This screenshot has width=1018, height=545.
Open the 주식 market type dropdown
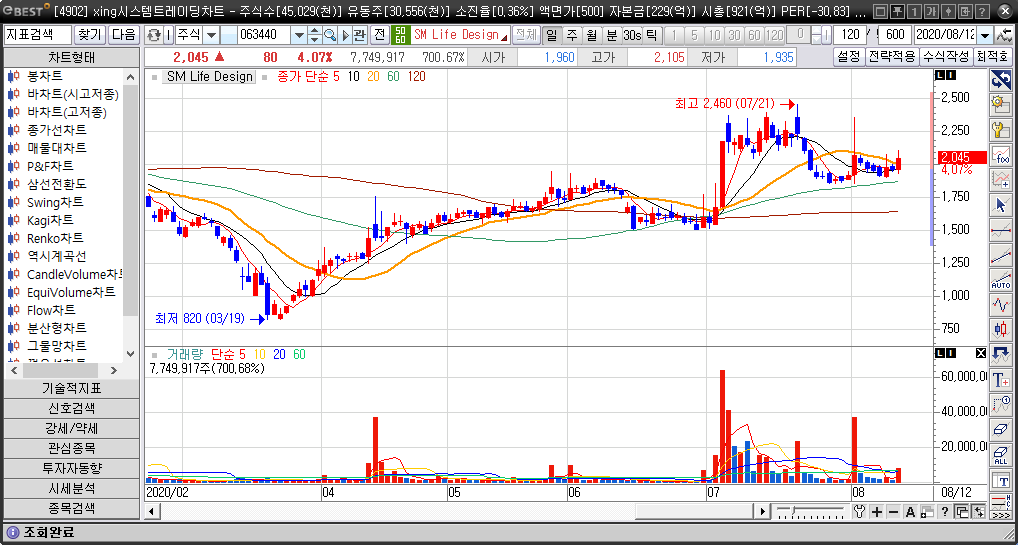212,35
